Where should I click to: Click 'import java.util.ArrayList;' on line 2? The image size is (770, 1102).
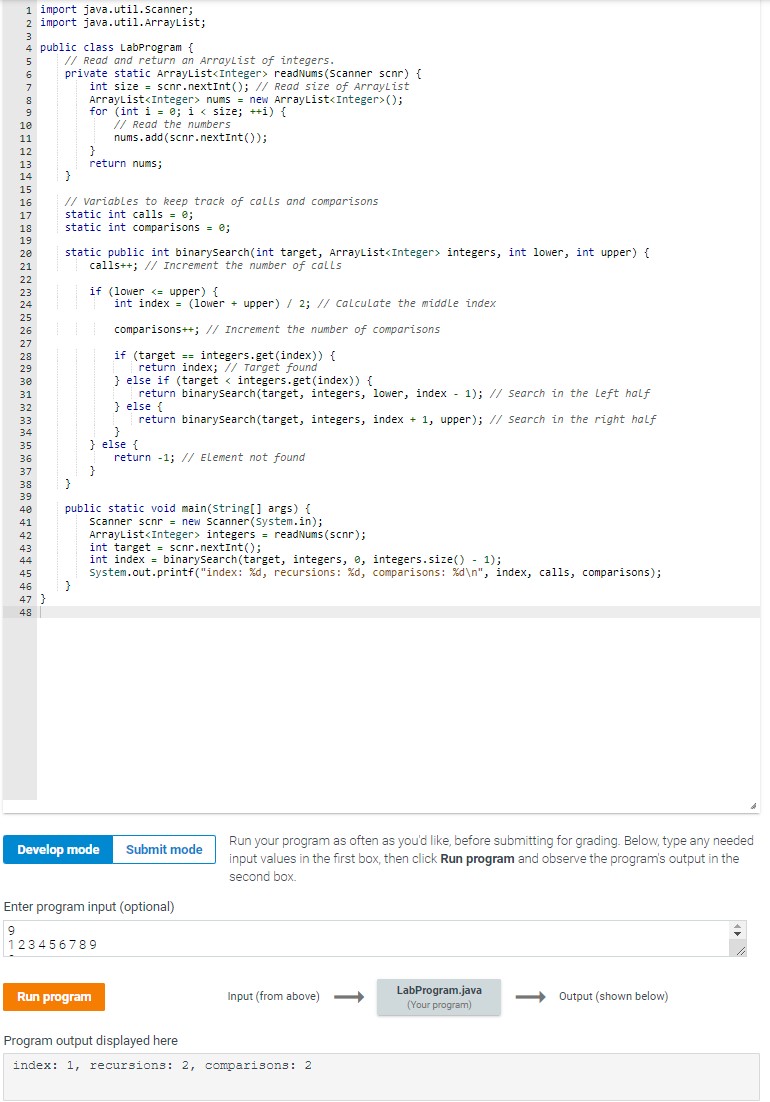[x=123, y=22]
